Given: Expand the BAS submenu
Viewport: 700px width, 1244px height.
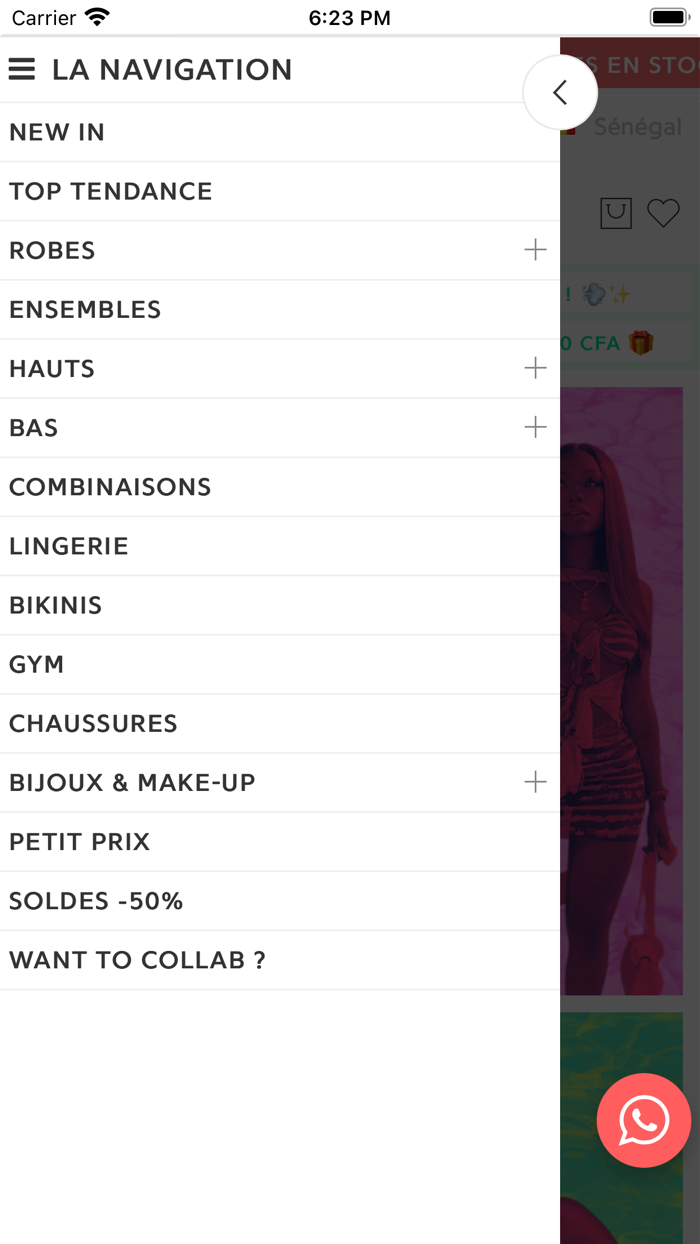Looking at the screenshot, I should pyautogui.click(x=535, y=427).
